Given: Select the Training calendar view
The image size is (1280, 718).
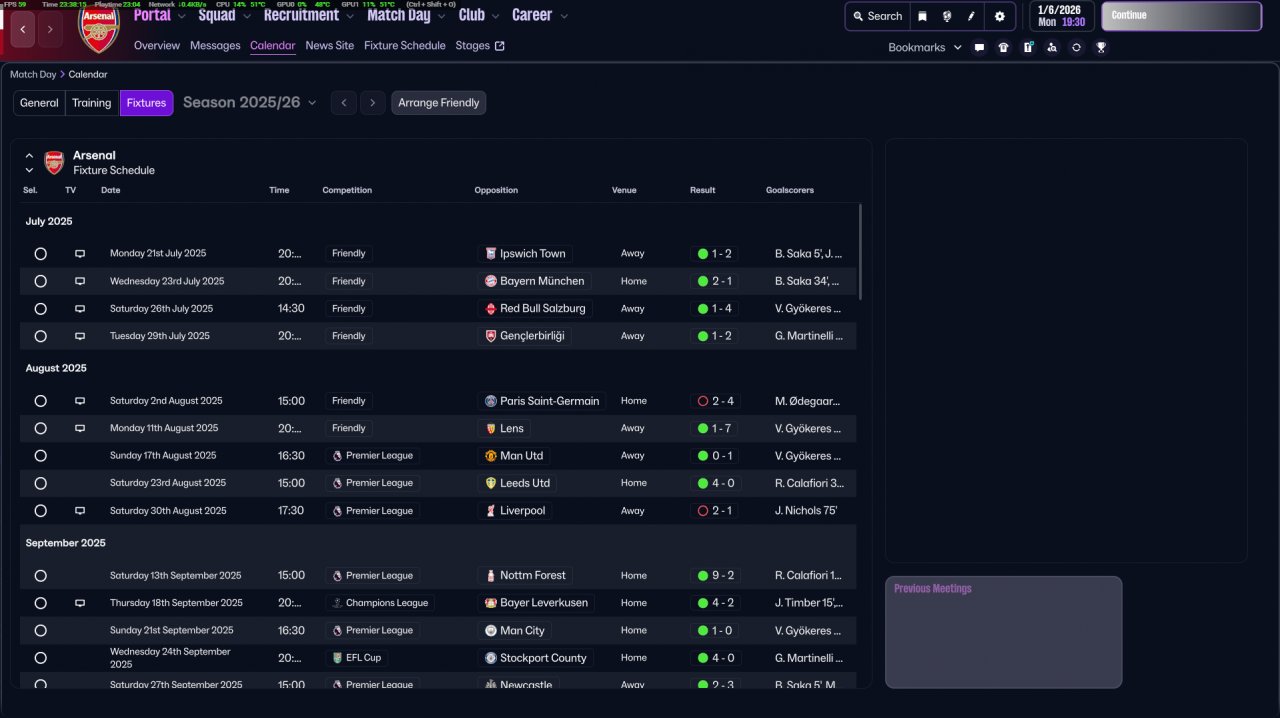Looking at the screenshot, I should tap(92, 103).
